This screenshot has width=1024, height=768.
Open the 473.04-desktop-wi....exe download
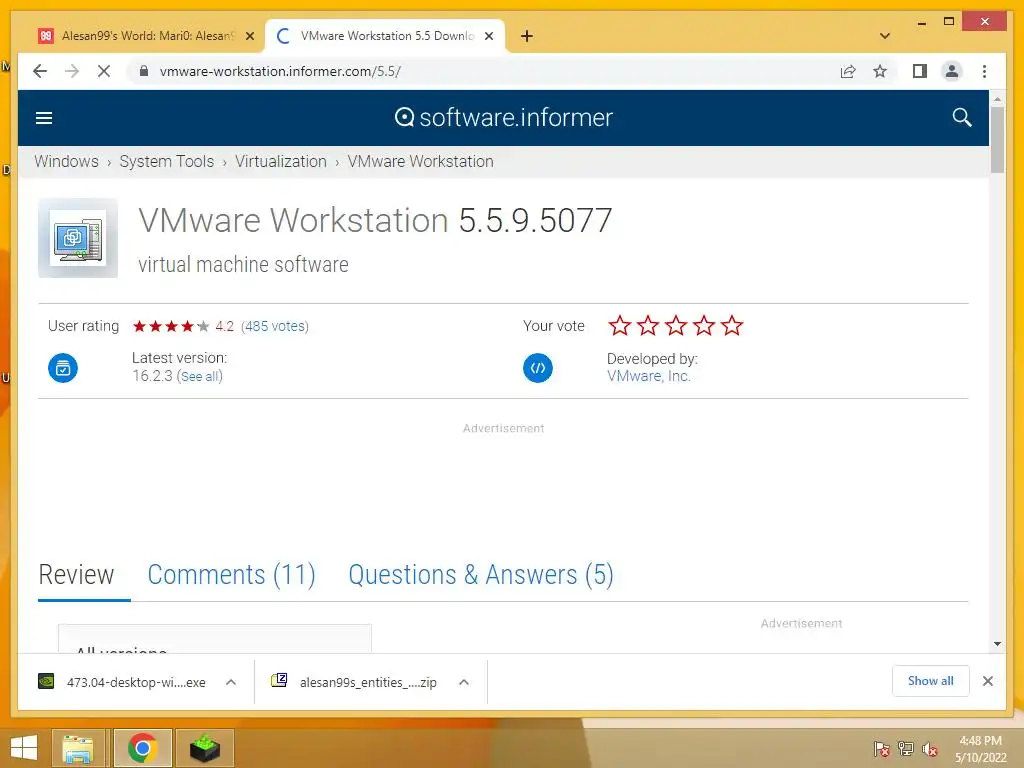click(123, 682)
